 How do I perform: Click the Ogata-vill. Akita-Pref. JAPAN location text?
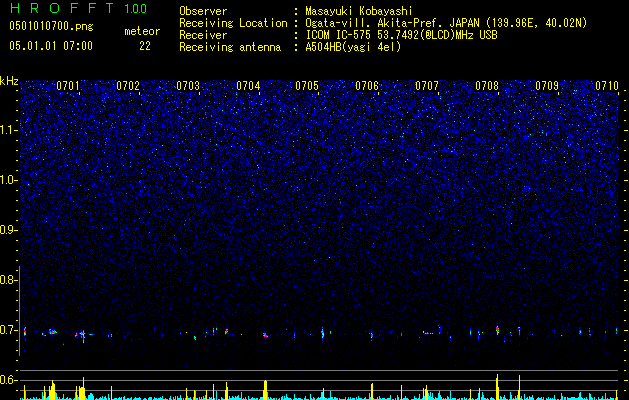pyautogui.click(x=446, y=23)
